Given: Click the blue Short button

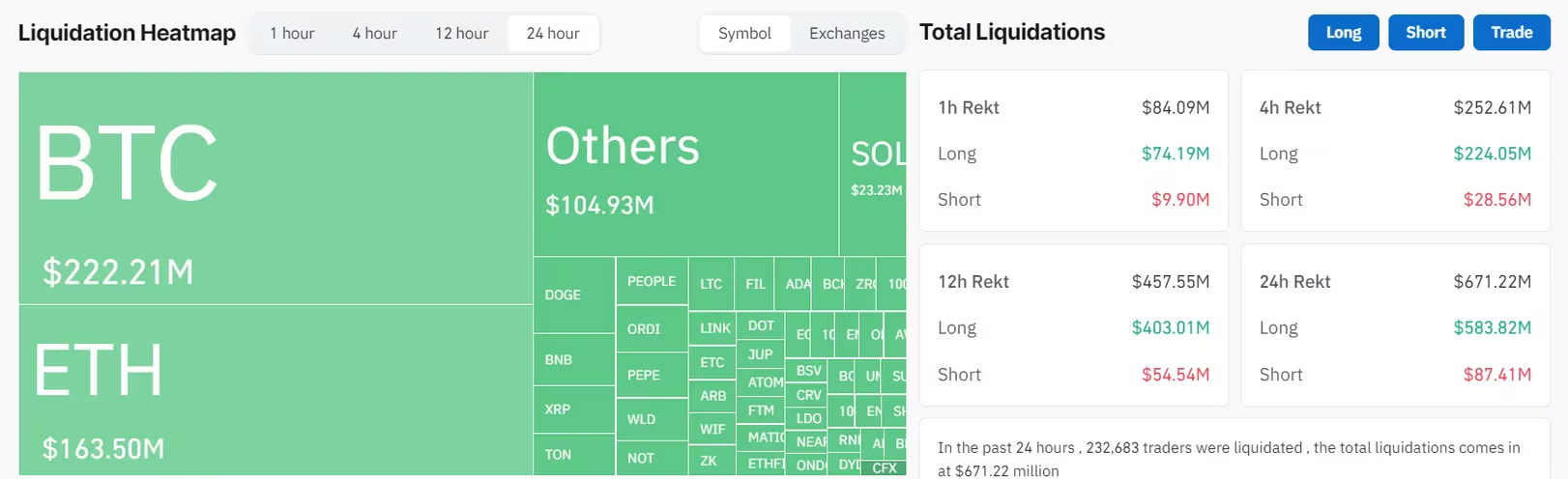Looking at the screenshot, I should tap(1426, 33).
